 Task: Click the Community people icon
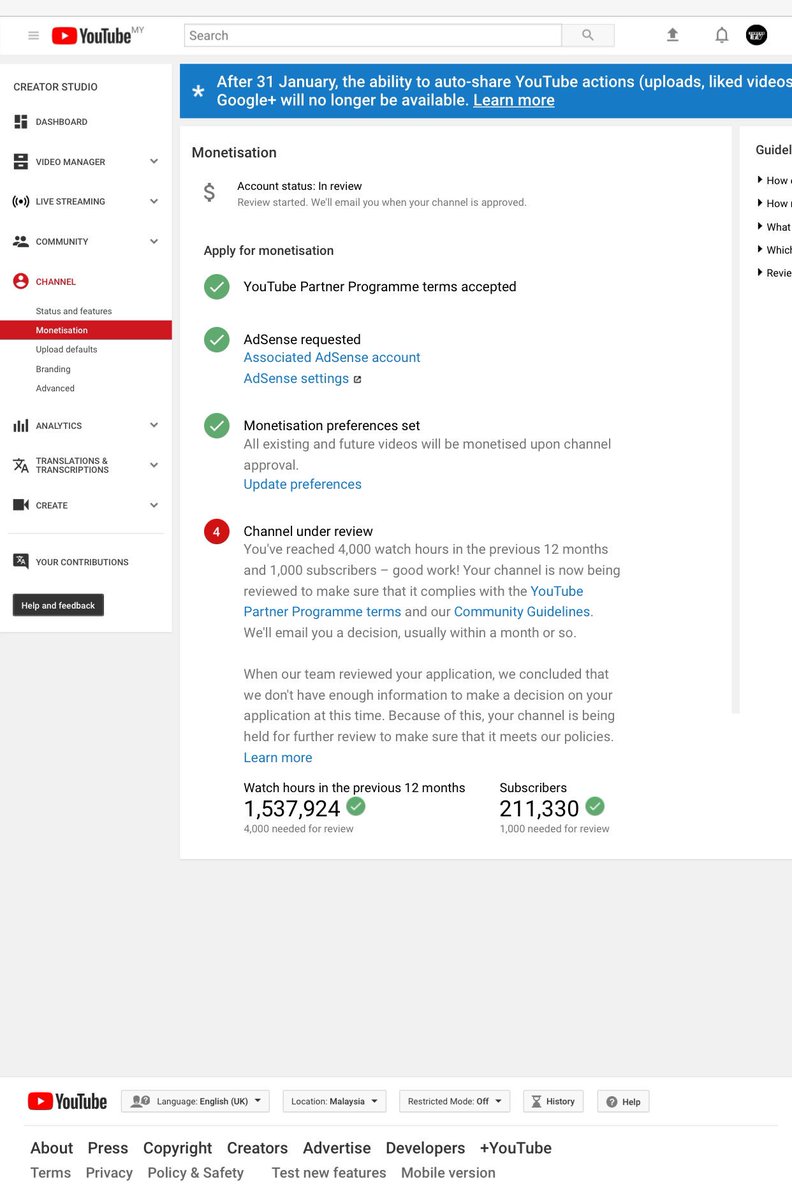tap(21, 242)
